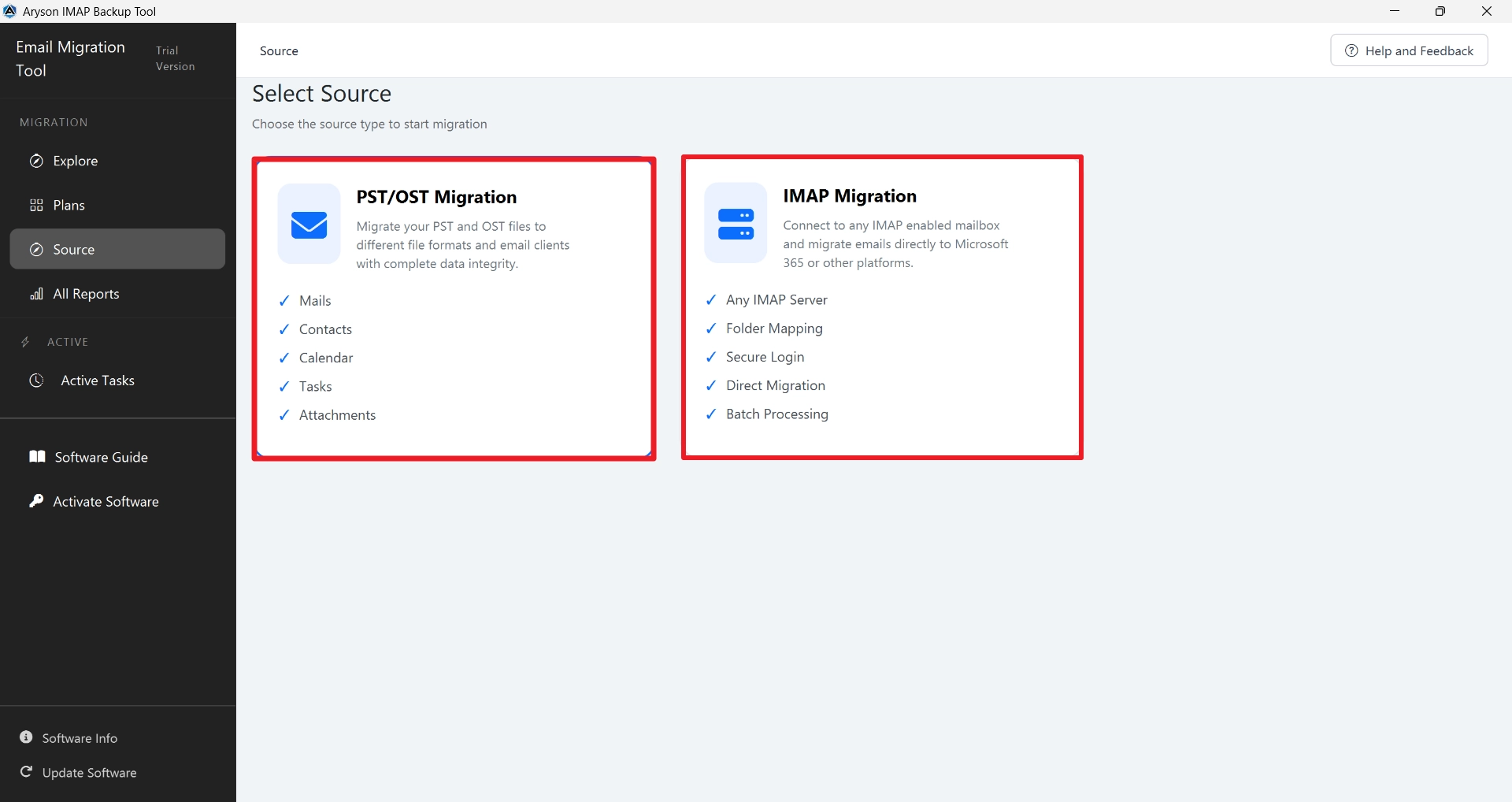Click the Active Tasks clock icon

[x=36, y=381]
